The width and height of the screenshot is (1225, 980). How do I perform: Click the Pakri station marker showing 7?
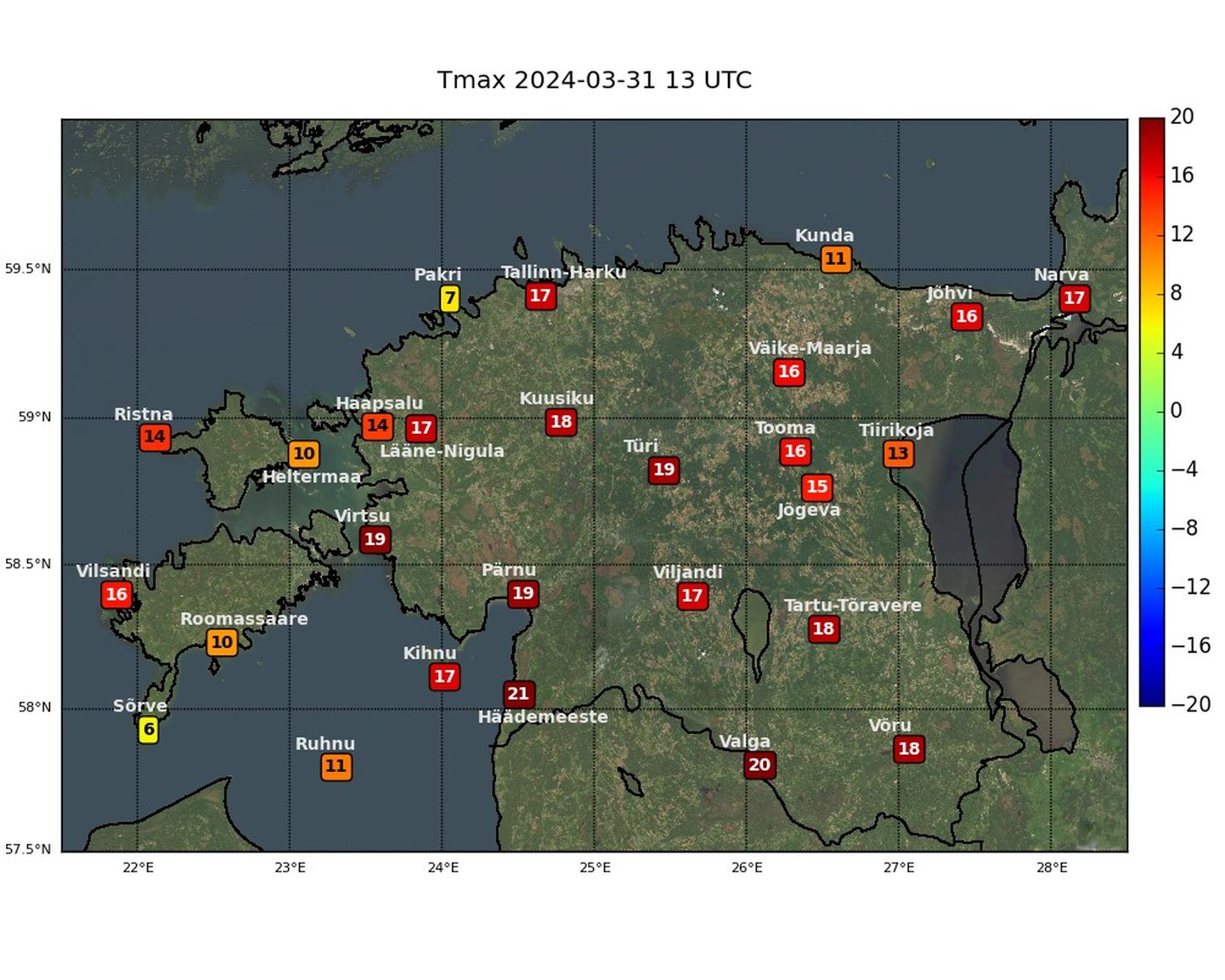pyautogui.click(x=449, y=298)
